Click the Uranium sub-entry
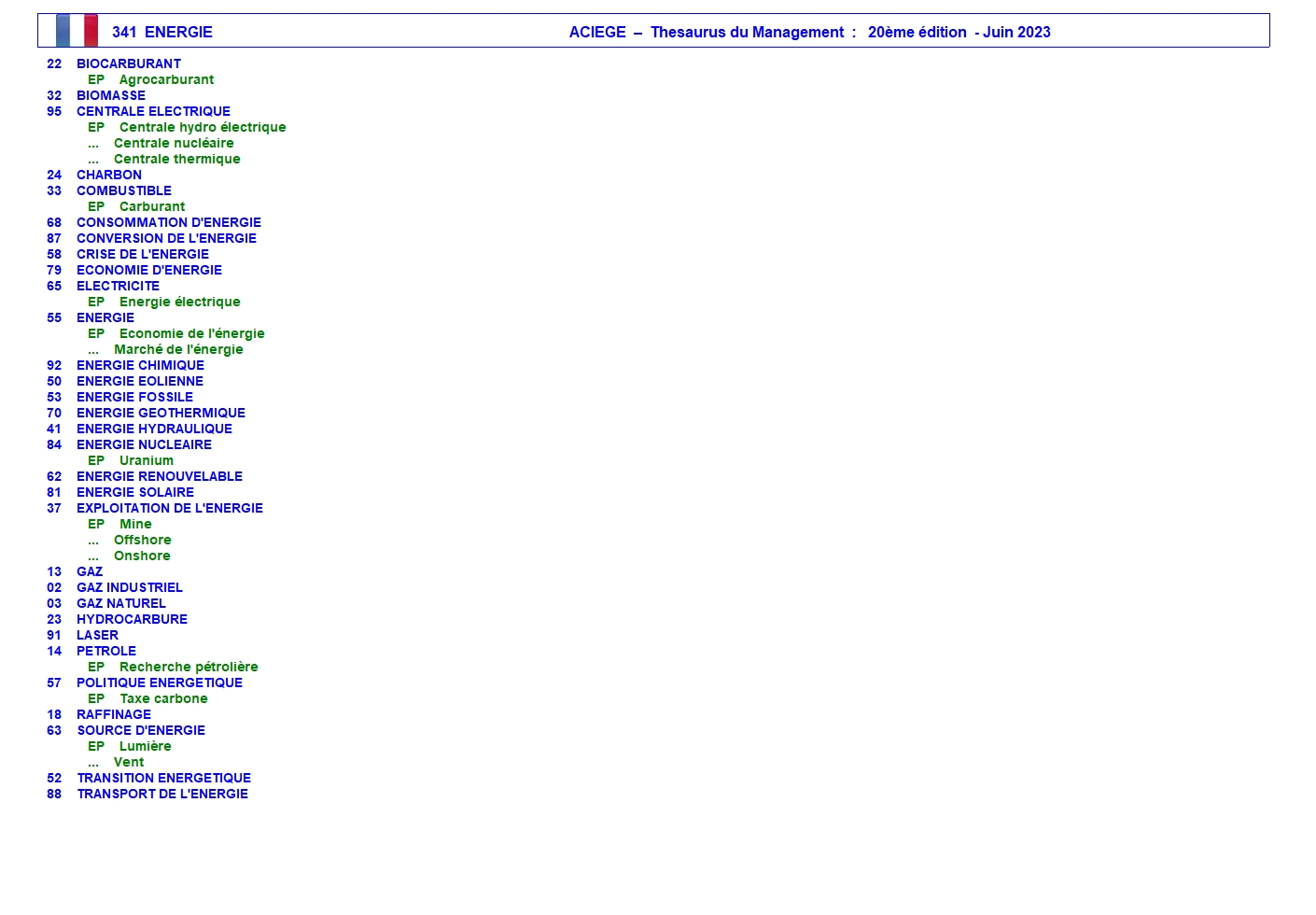The image size is (1316, 915). tap(146, 460)
